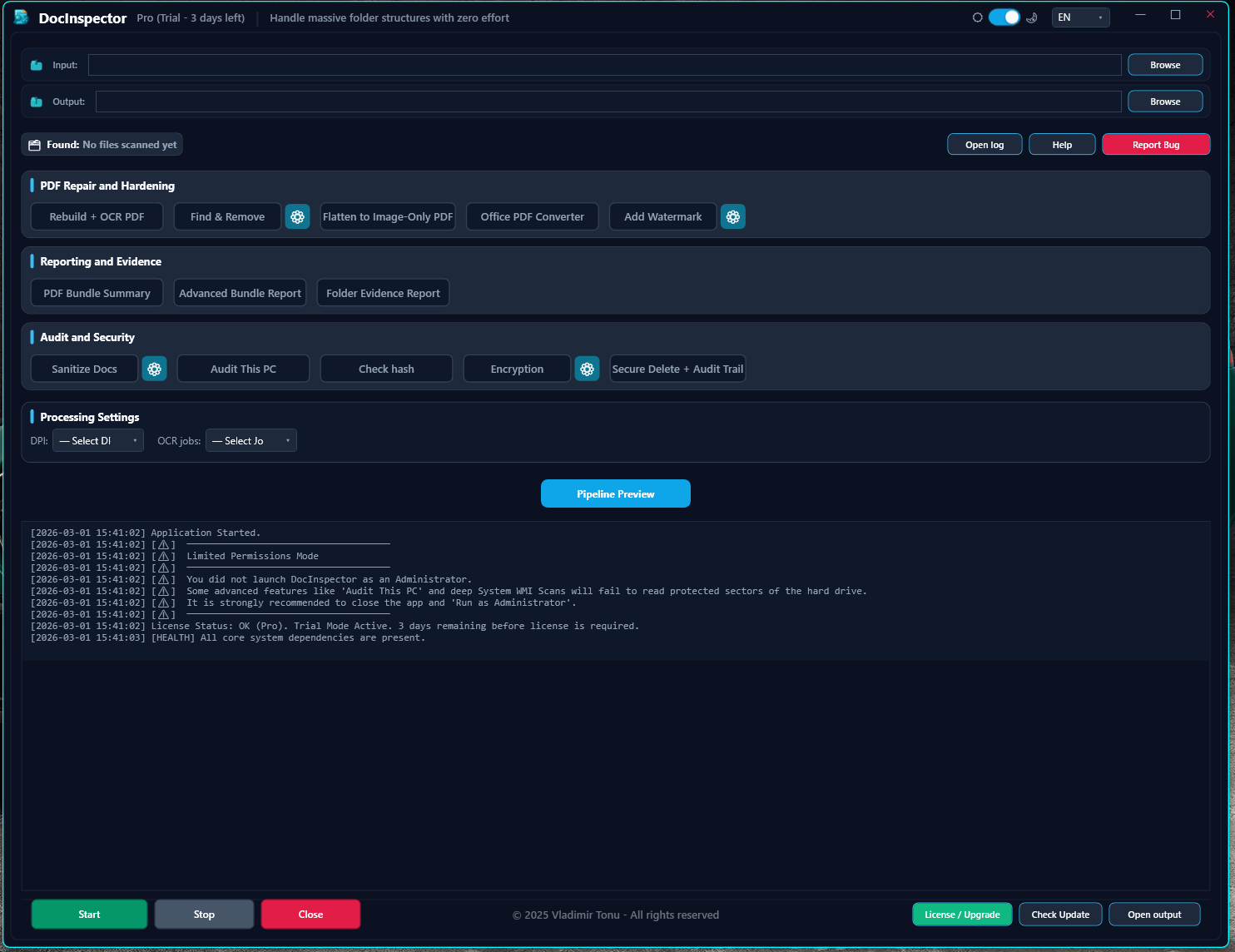
Task: Click the moon dark-mode icon
Action: click(x=1032, y=17)
